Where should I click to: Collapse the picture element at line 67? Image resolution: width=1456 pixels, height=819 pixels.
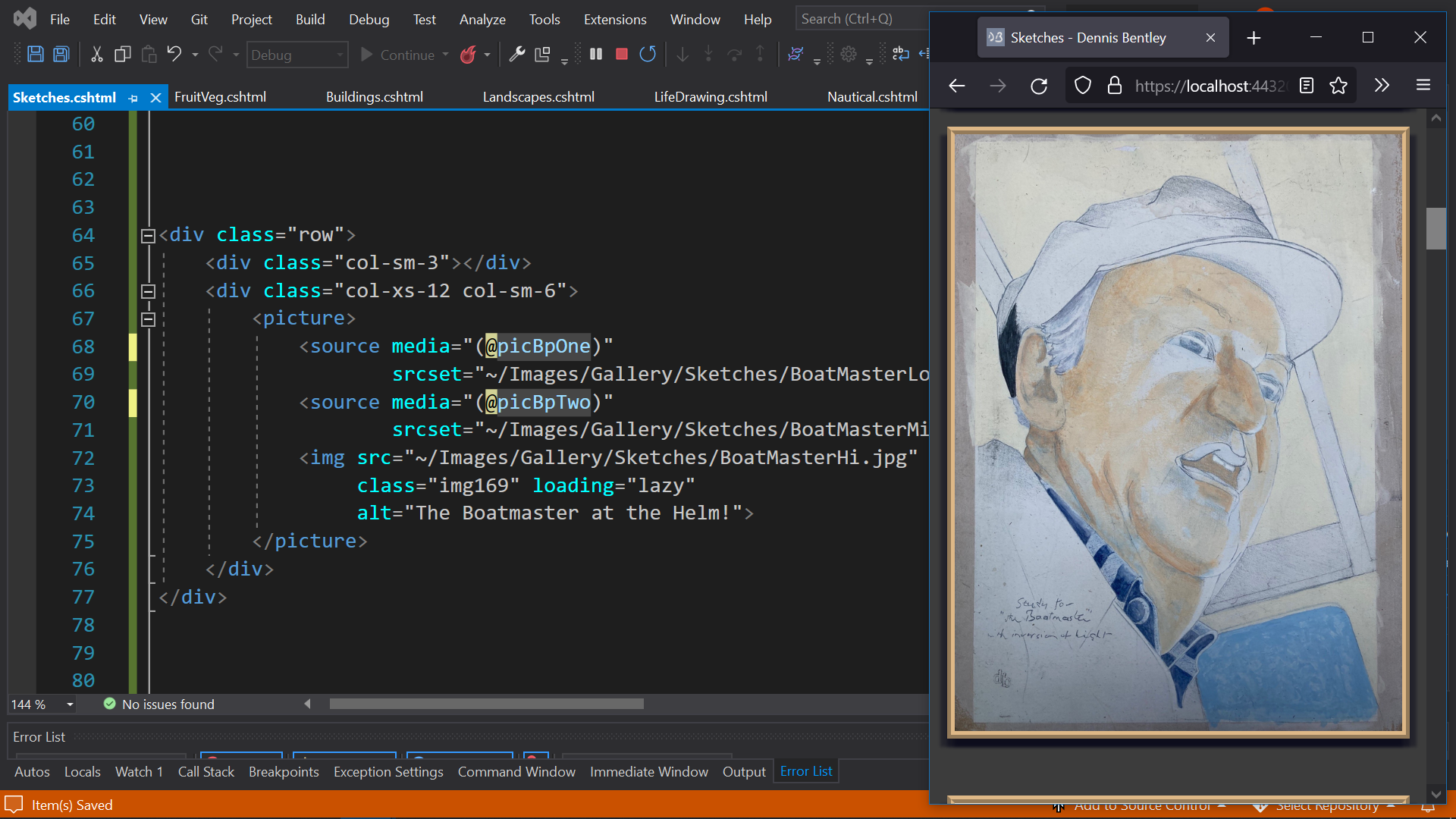[149, 319]
